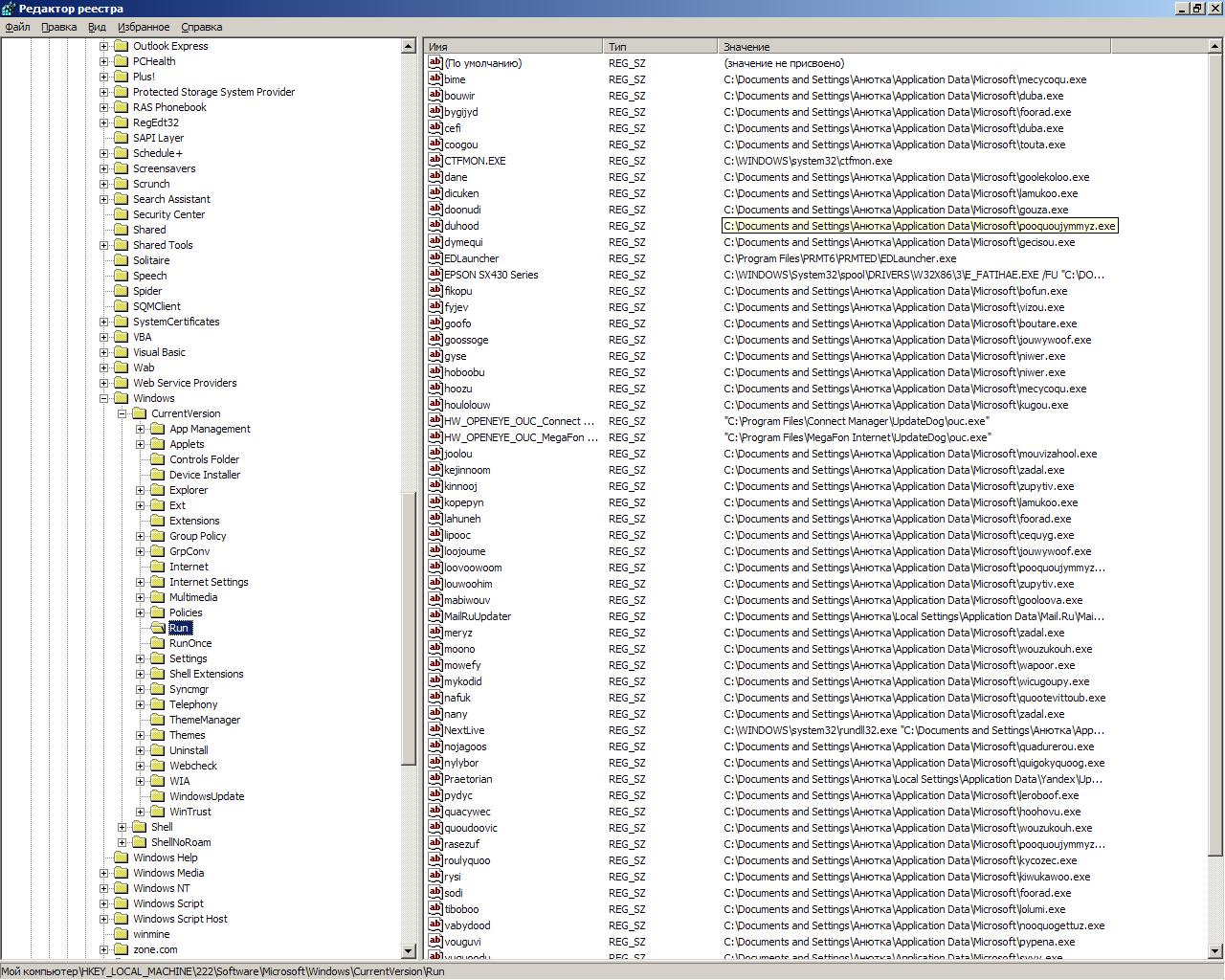Click the goofo string value icon
The width and height of the screenshot is (1225, 980).
(x=435, y=323)
